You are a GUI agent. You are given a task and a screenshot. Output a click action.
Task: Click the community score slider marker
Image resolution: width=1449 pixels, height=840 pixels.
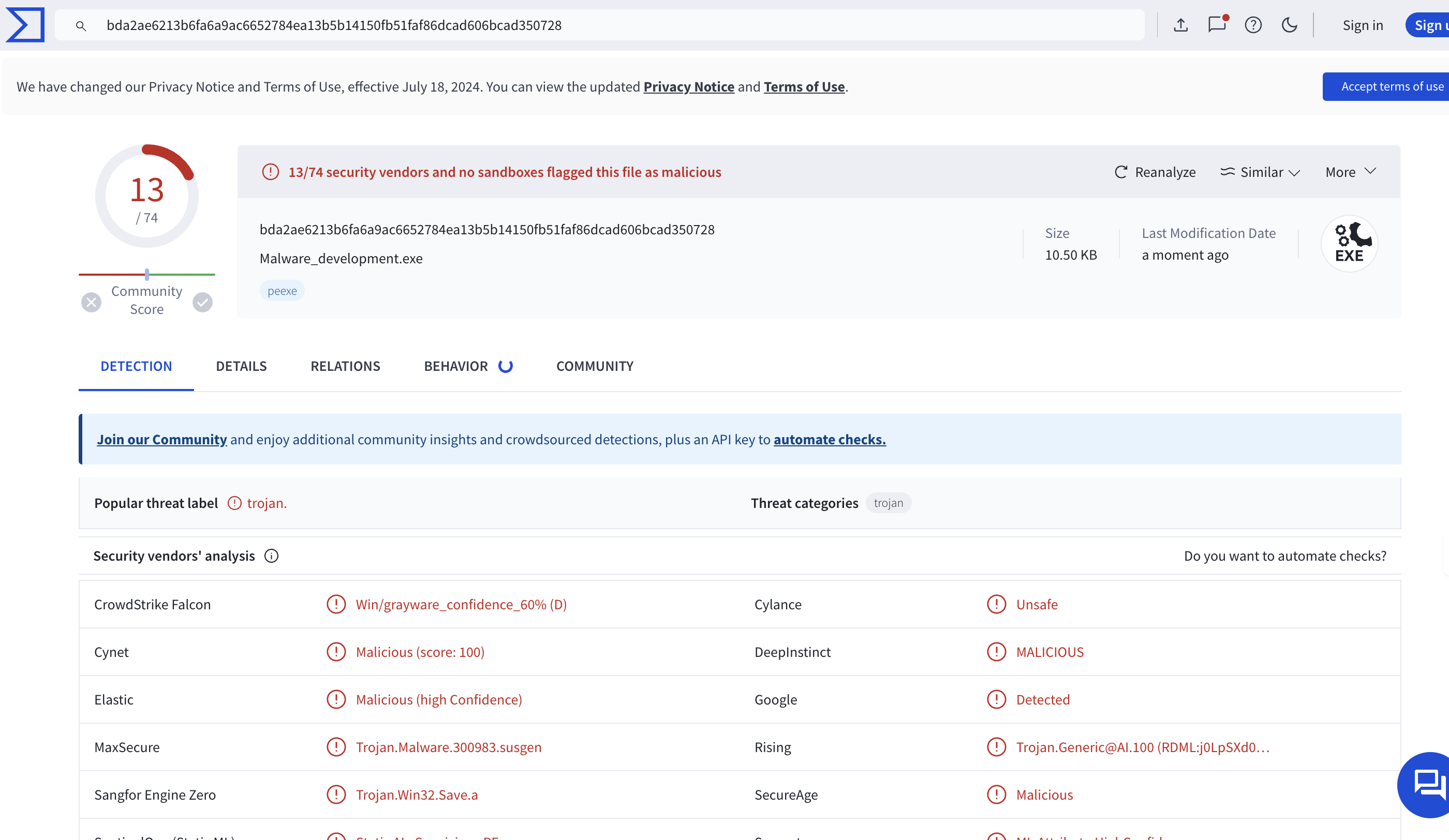[x=147, y=274]
